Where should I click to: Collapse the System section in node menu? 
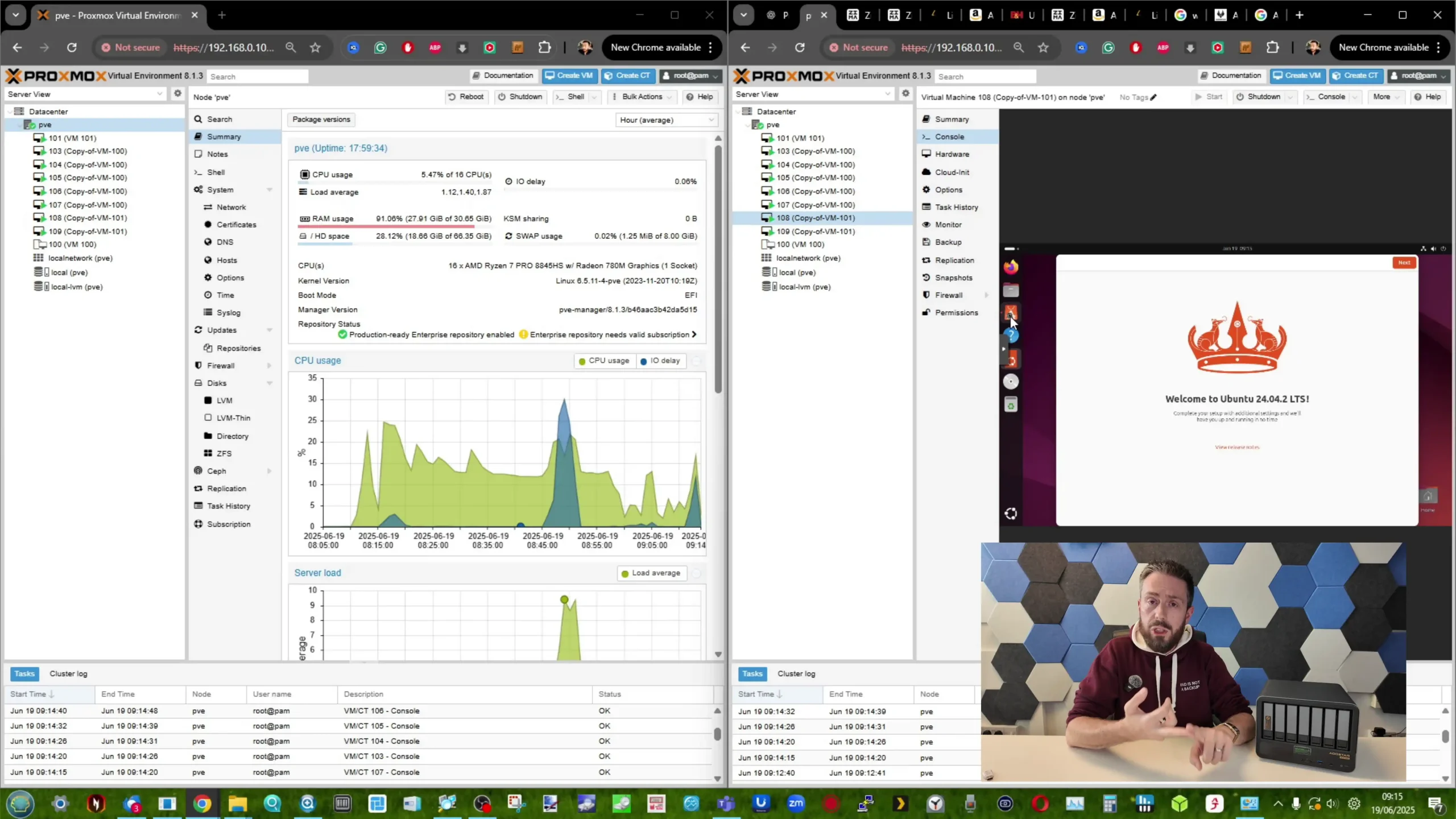coord(270,190)
